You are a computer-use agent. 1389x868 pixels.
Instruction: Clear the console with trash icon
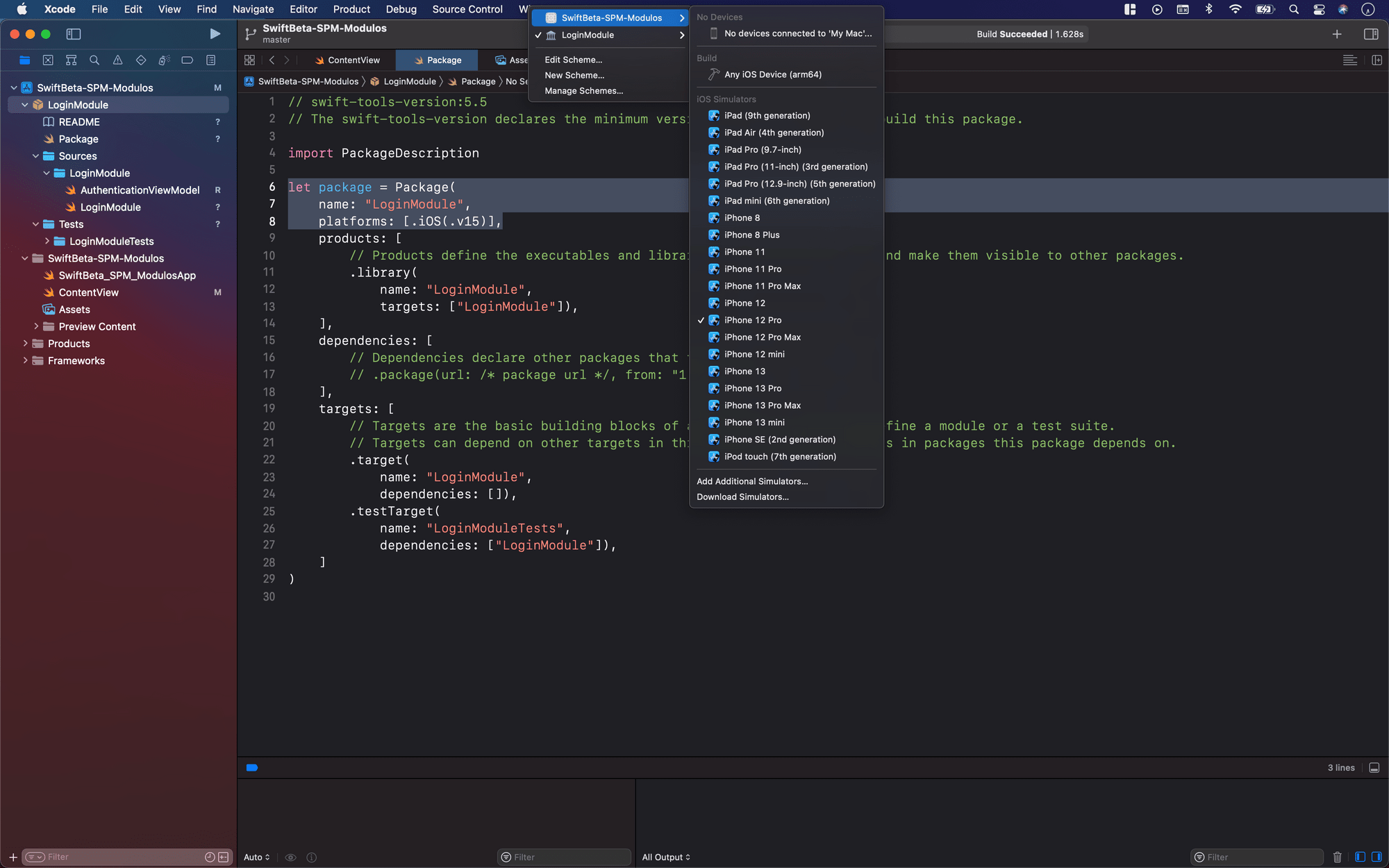1338,857
